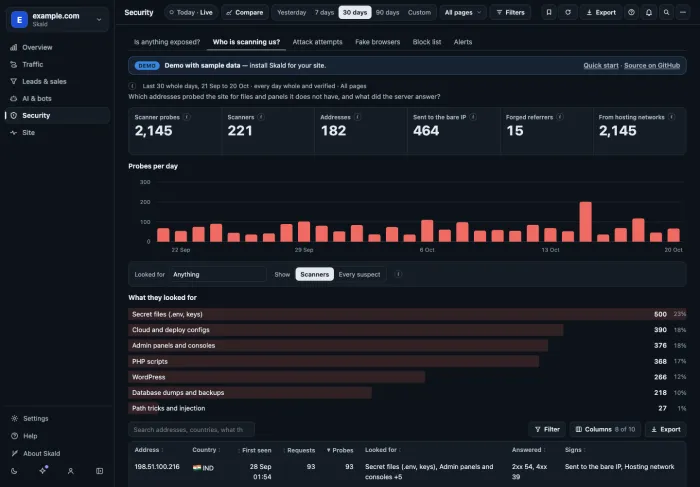This screenshot has width=700, height=487.
Task: Select the 30 days range
Action: point(354,12)
